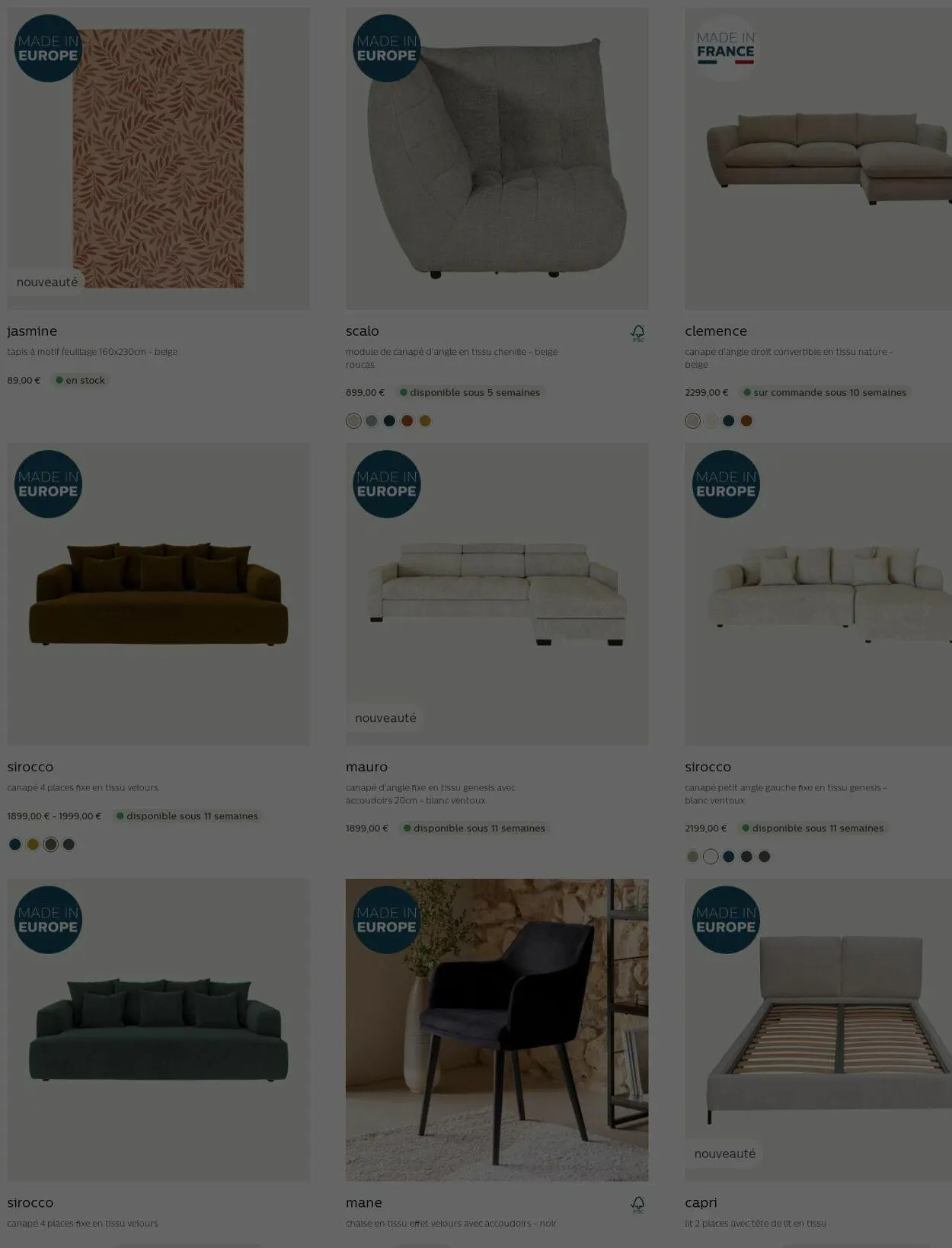Viewport: 952px width, 1248px height.
Task: Select the rust orange swatch under scalo
Action: tap(407, 421)
